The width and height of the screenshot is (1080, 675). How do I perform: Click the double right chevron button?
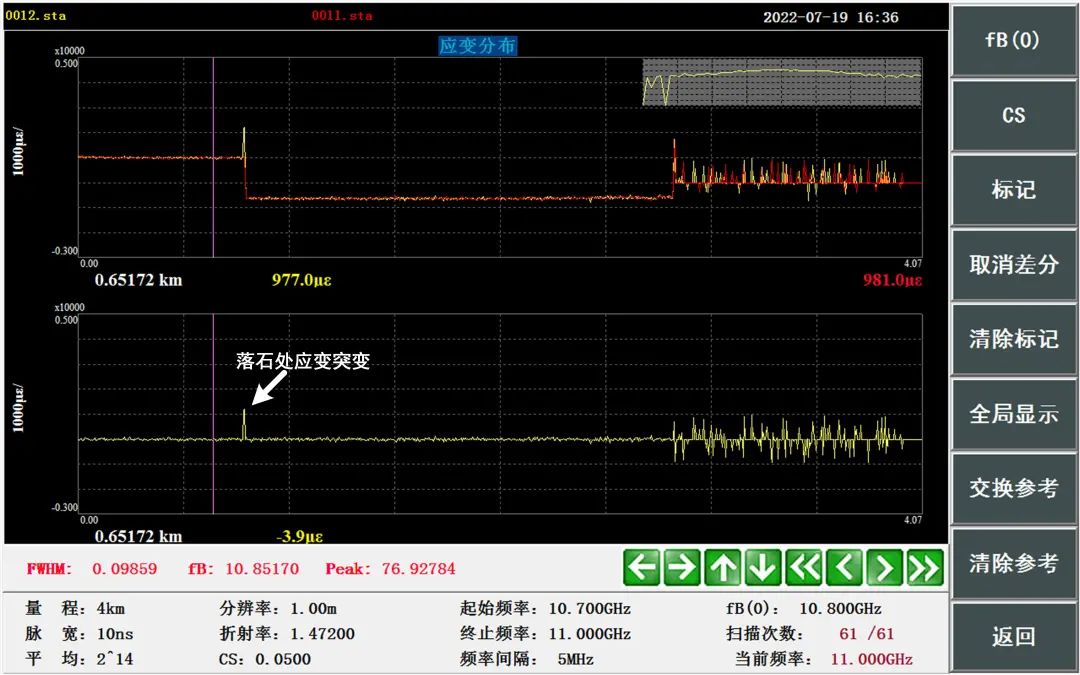coord(925,568)
